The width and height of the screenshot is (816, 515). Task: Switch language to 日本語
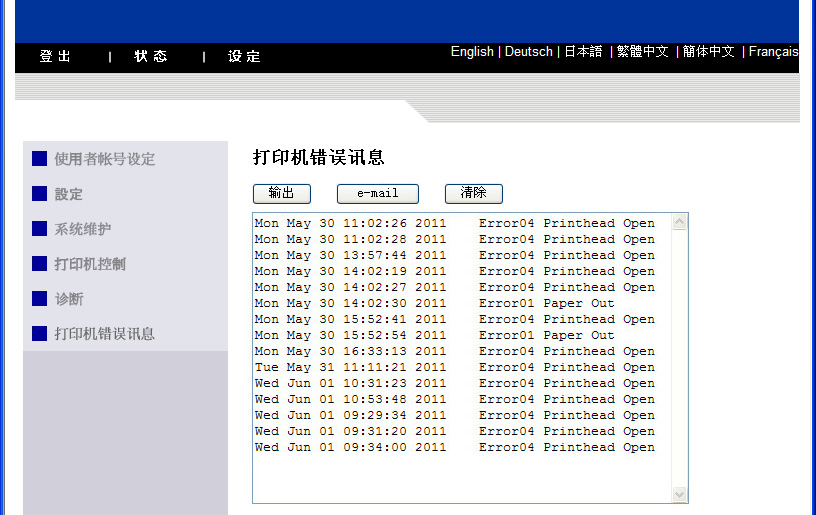tap(583, 52)
